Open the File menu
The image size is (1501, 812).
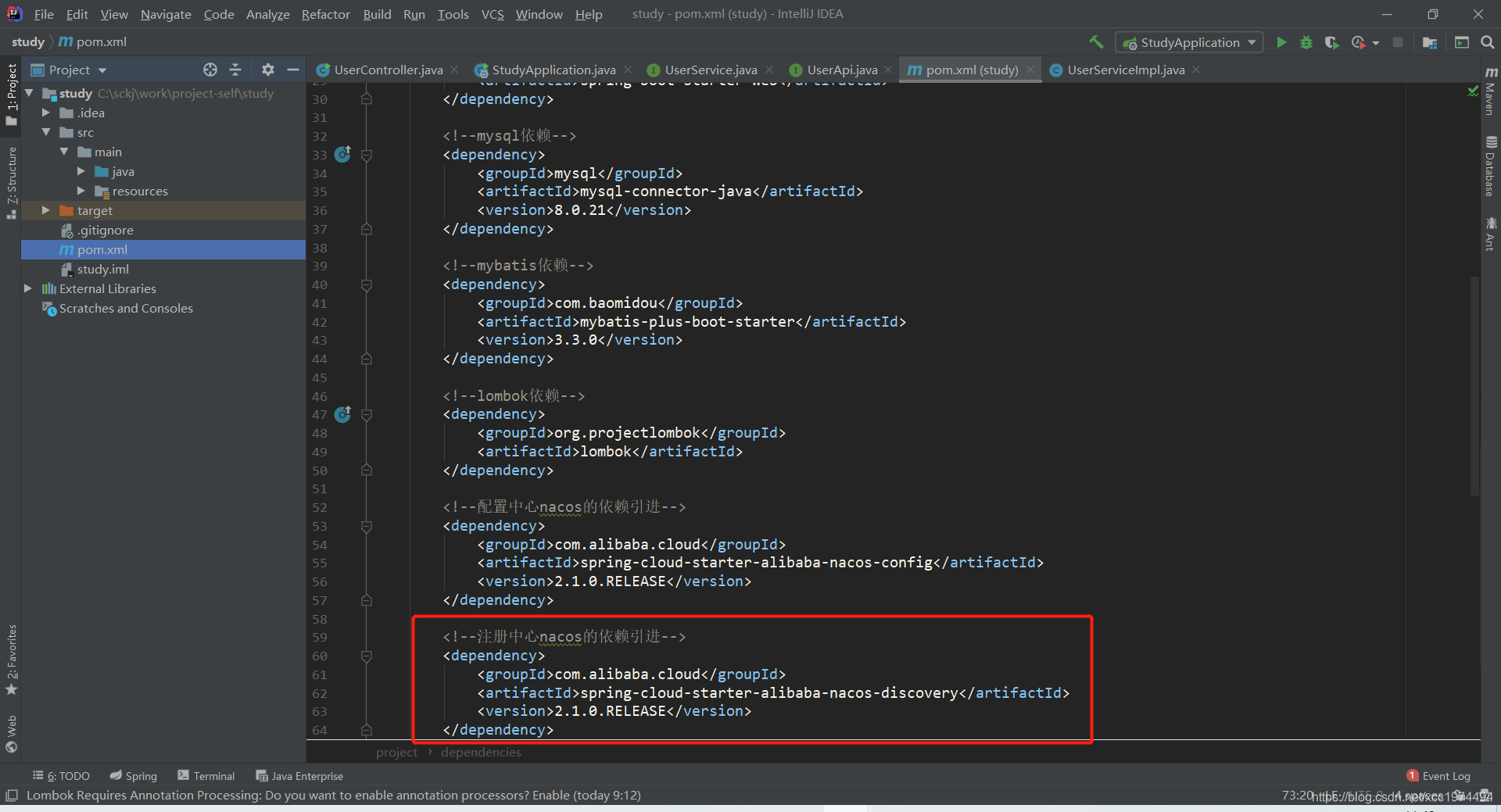click(x=44, y=14)
